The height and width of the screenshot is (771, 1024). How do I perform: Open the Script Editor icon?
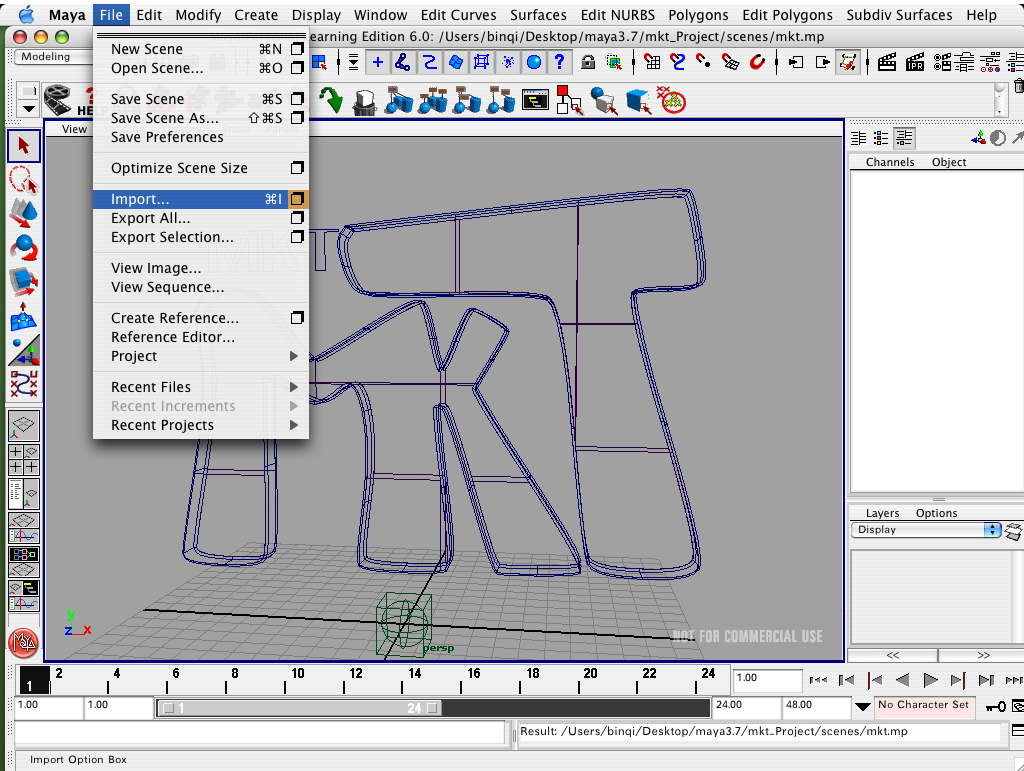tap(1017, 731)
